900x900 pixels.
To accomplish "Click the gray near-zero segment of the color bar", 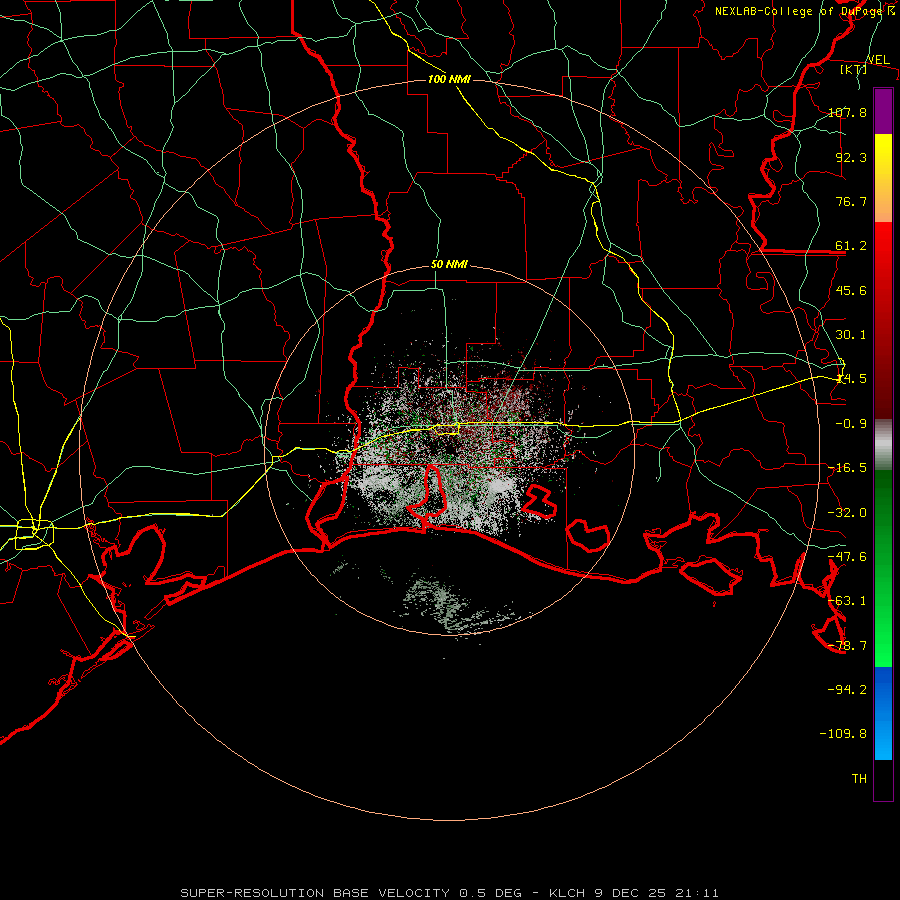I will click(x=883, y=445).
